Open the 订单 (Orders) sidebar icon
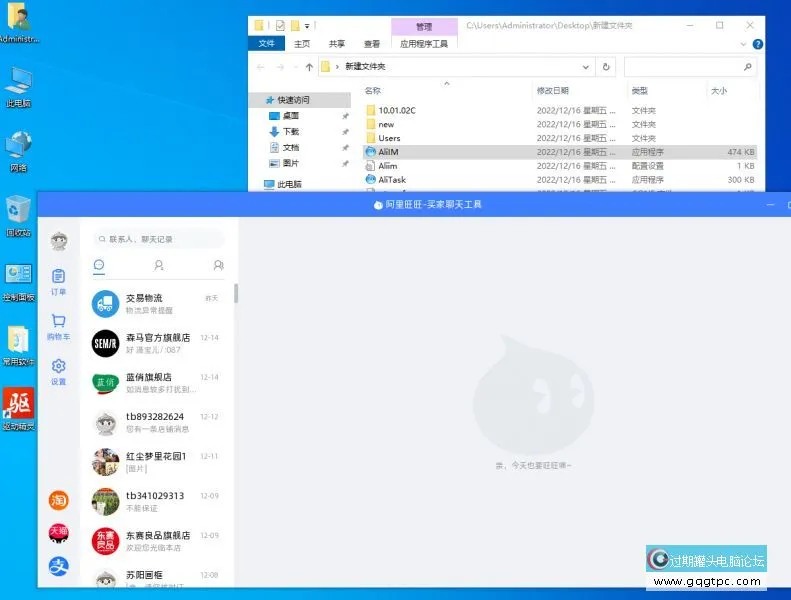 (x=58, y=281)
